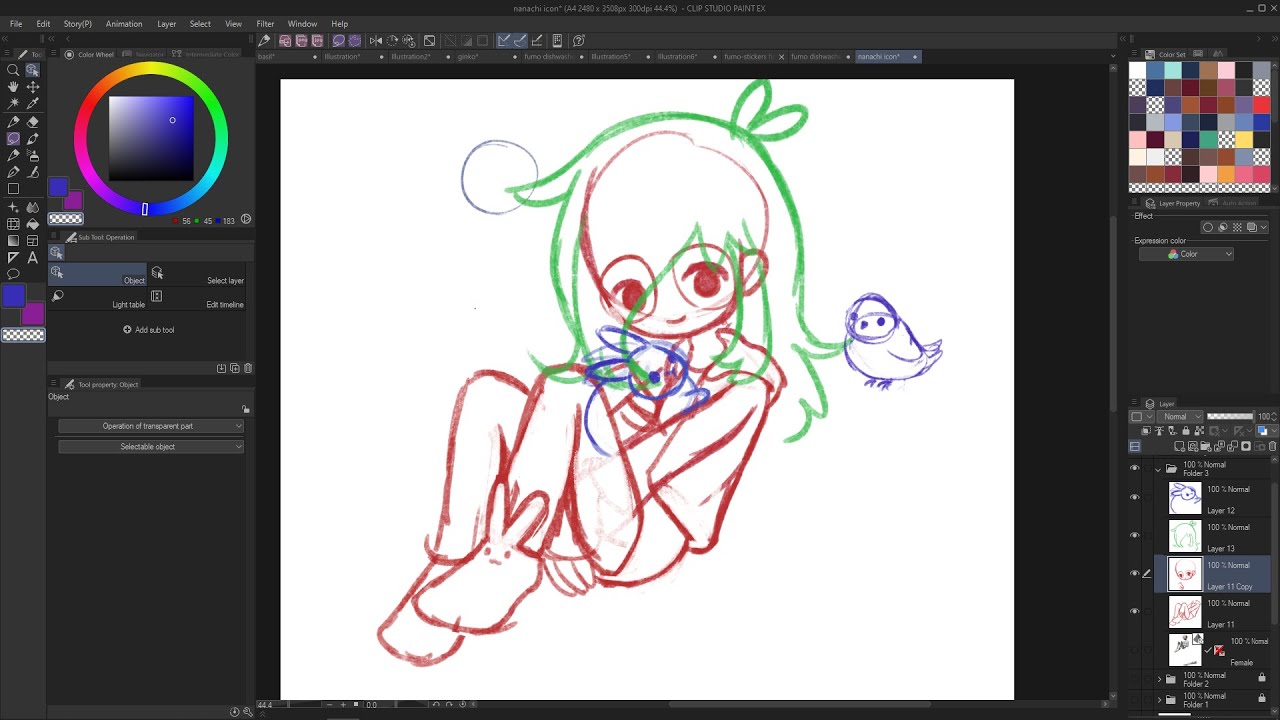
Task: Toggle visibility of Layer 13
Action: (1134, 535)
